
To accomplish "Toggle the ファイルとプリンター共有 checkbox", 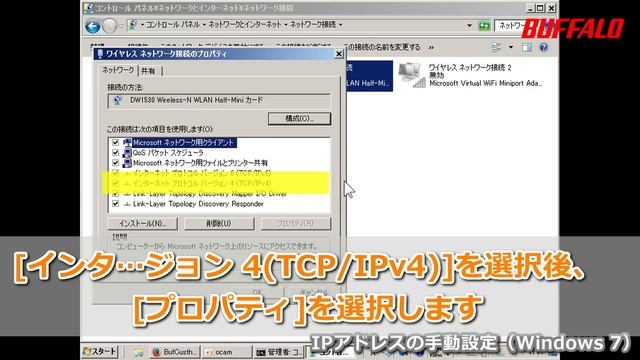I will pos(116,163).
